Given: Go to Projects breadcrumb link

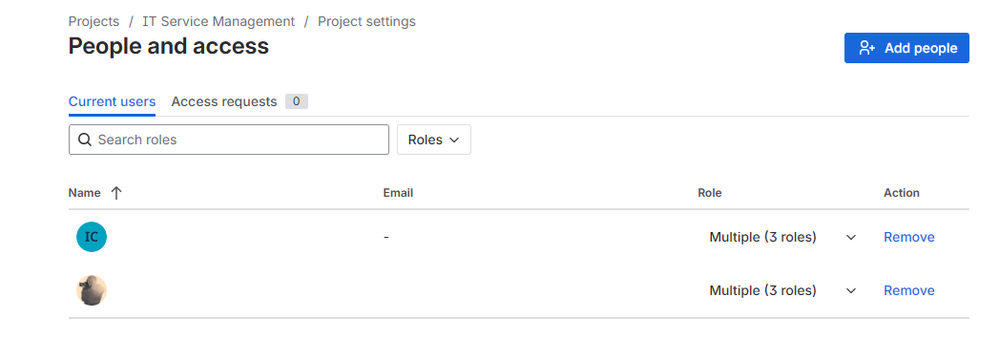Looking at the screenshot, I should (94, 21).
